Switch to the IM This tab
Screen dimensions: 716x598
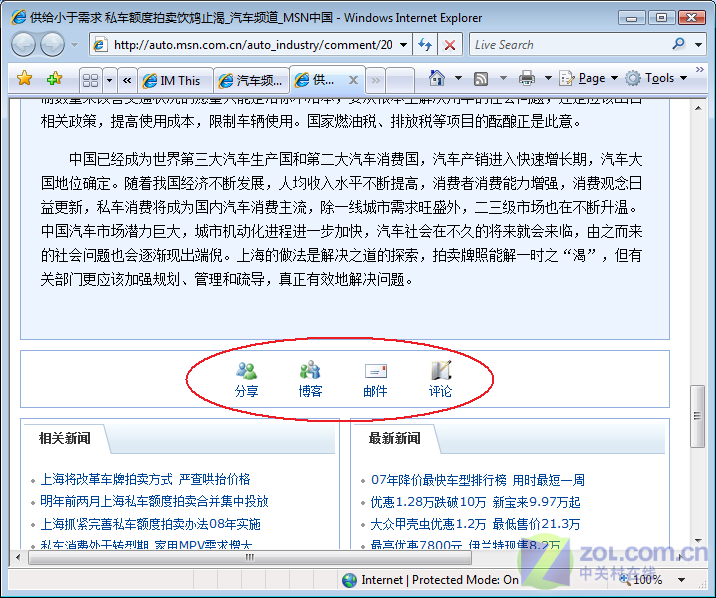[x=175, y=81]
